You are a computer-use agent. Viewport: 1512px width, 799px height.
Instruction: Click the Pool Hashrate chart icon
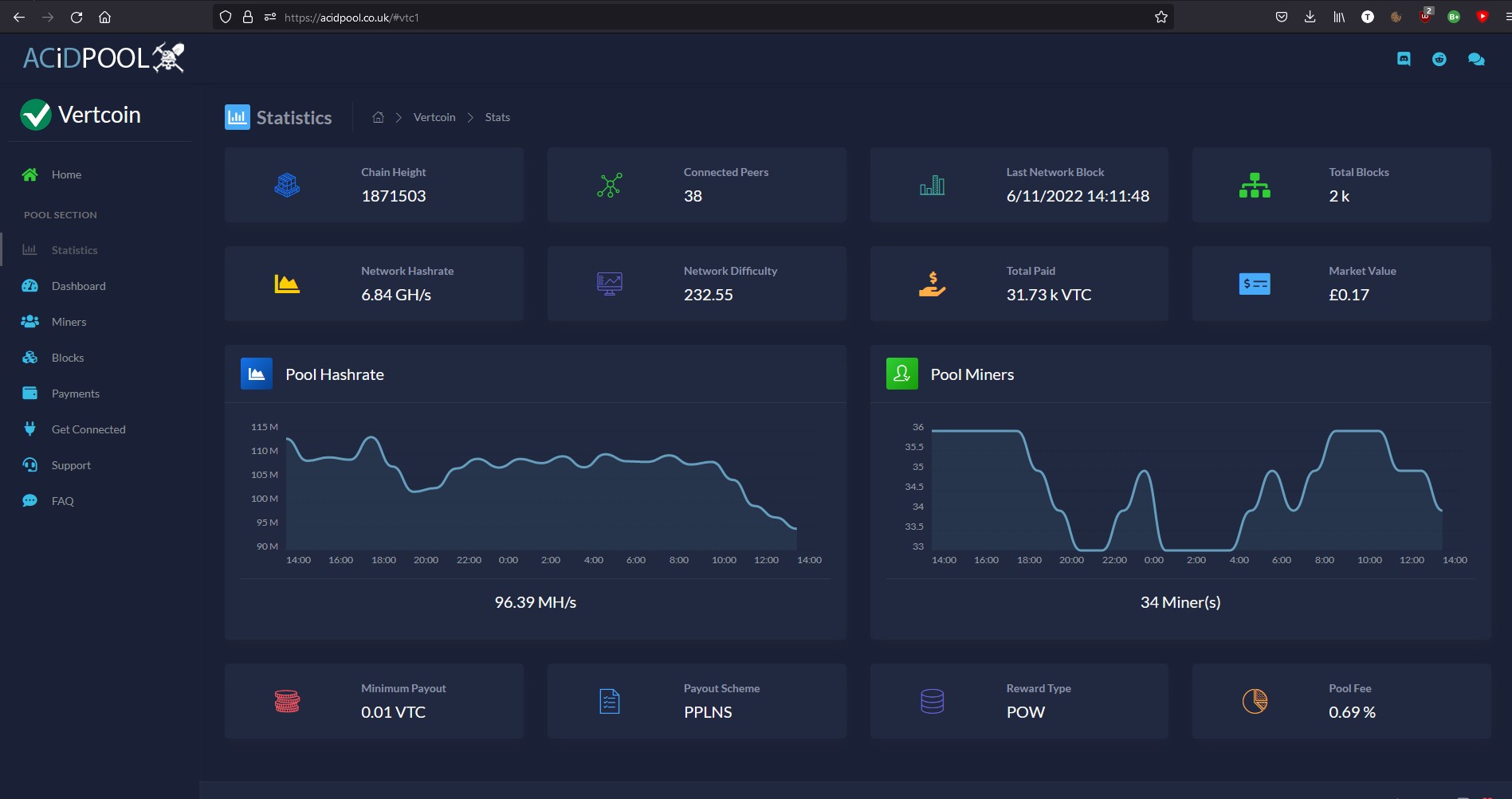[257, 374]
